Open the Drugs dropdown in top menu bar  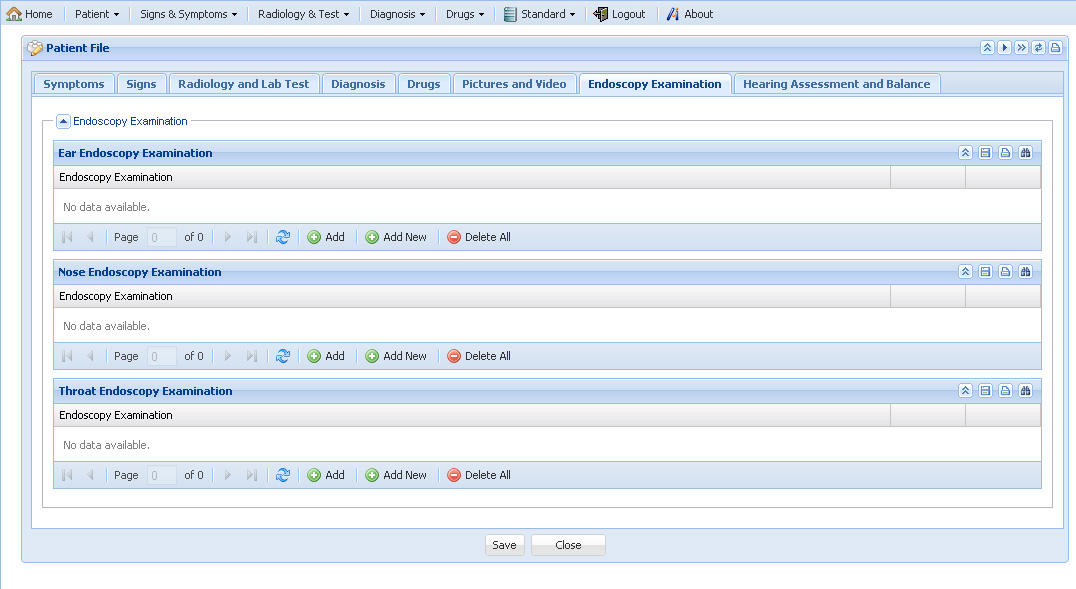(x=465, y=14)
